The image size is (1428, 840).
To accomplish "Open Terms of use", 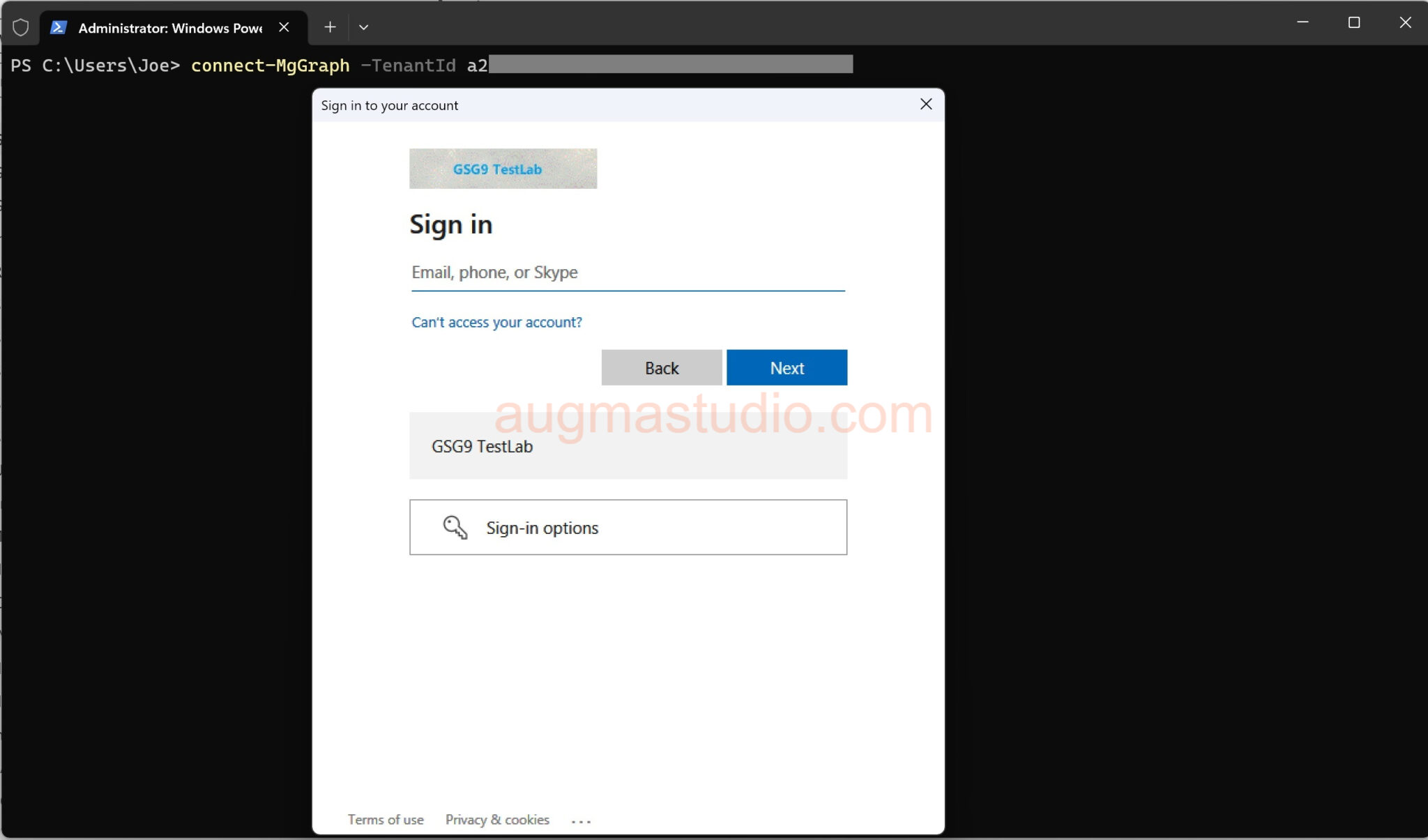I will coord(386,819).
